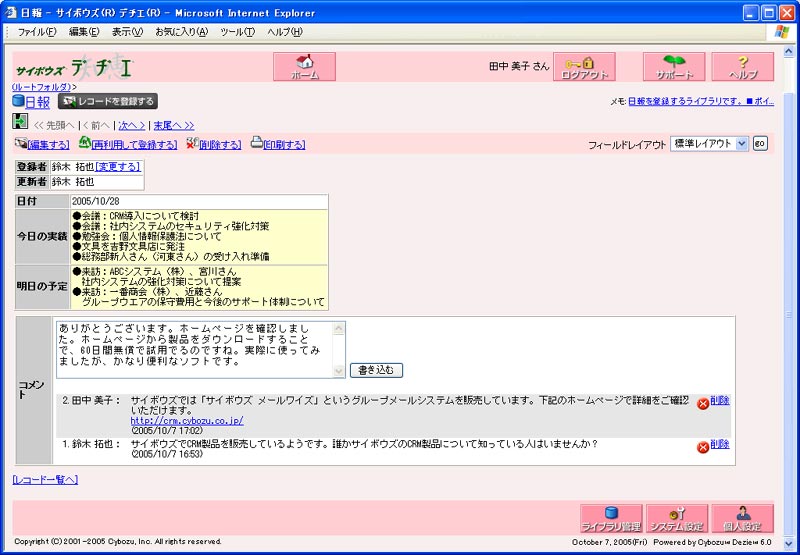
Task: Click the date value 2005/10/28
Action: (96, 201)
